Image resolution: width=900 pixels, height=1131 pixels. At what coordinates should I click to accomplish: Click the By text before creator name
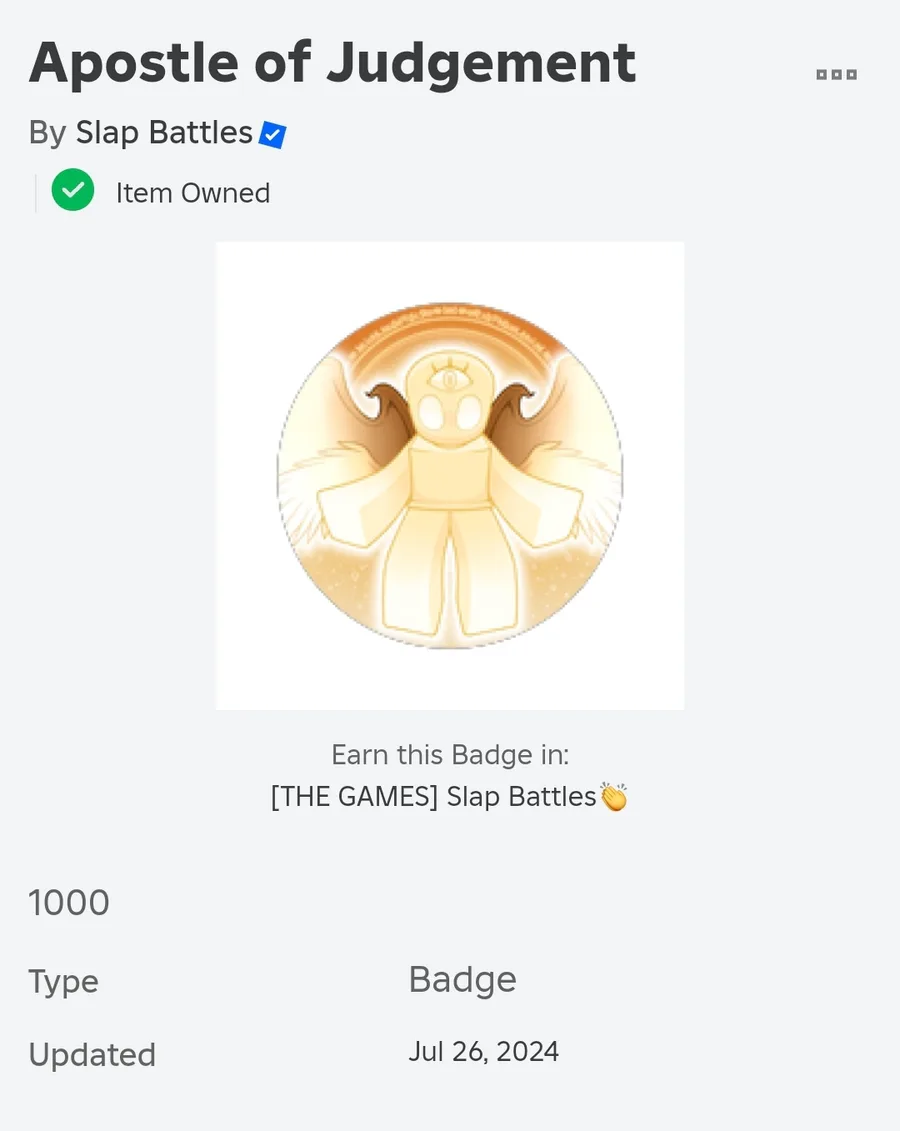click(x=47, y=133)
